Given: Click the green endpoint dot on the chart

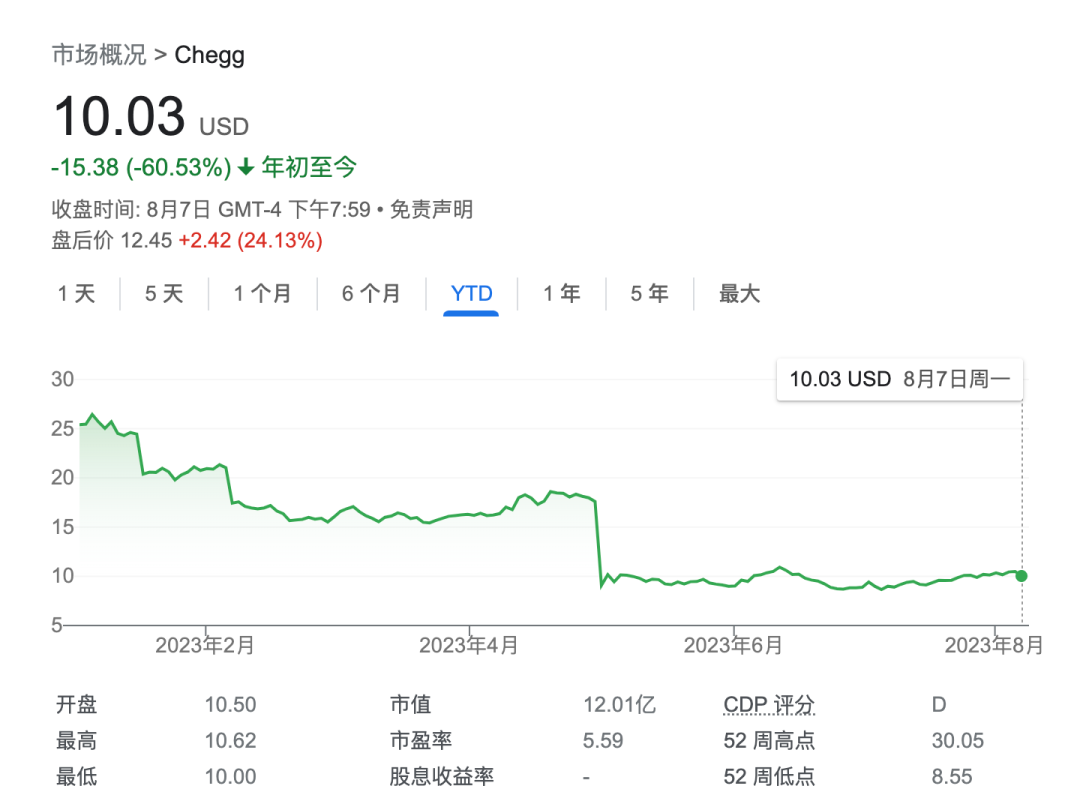Looking at the screenshot, I should tap(1021, 576).
